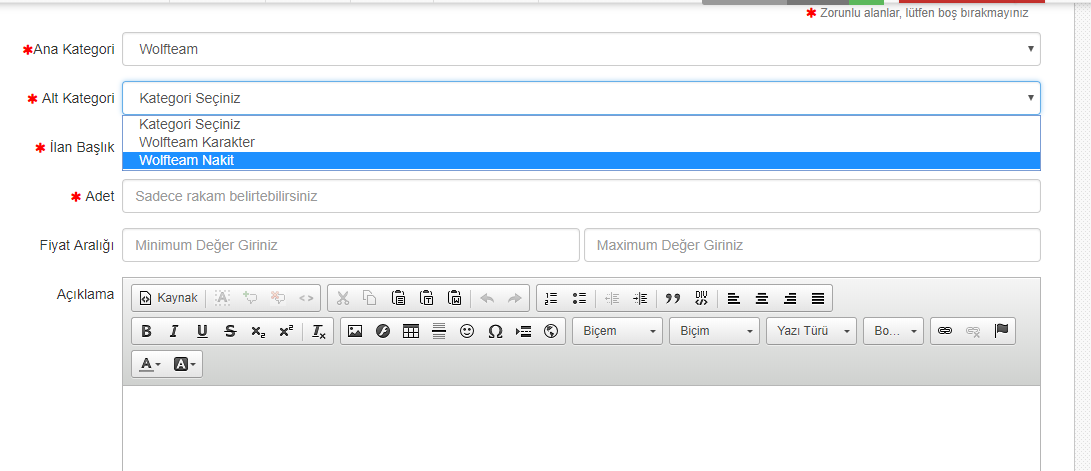Insert a horizontal line
The width and height of the screenshot is (1091, 471).
(439, 331)
